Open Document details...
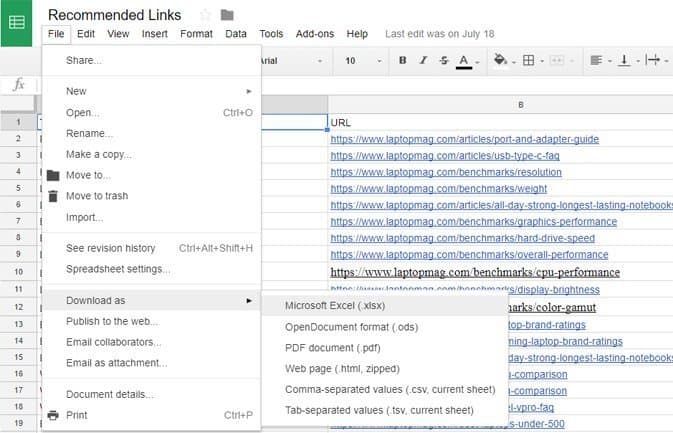Viewport: 673px width, 433px height. click(x=152, y=394)
